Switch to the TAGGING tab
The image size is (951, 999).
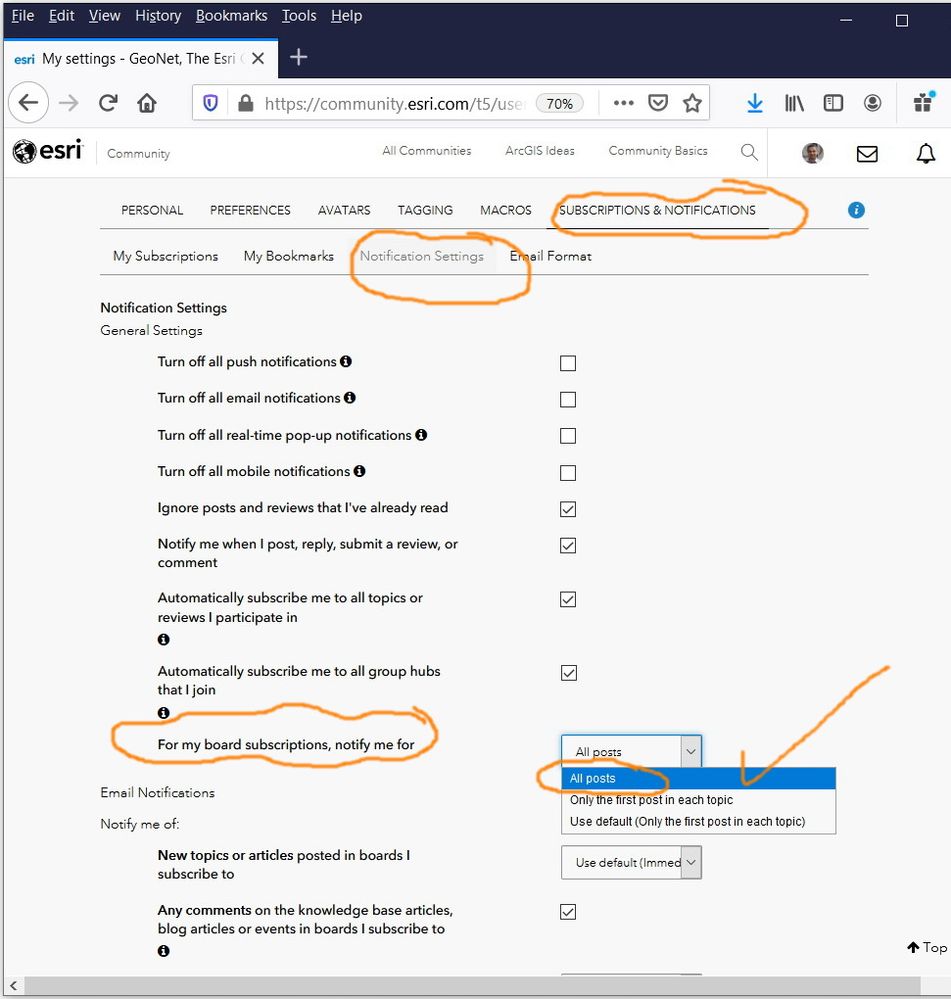click(x=425, y=210)
